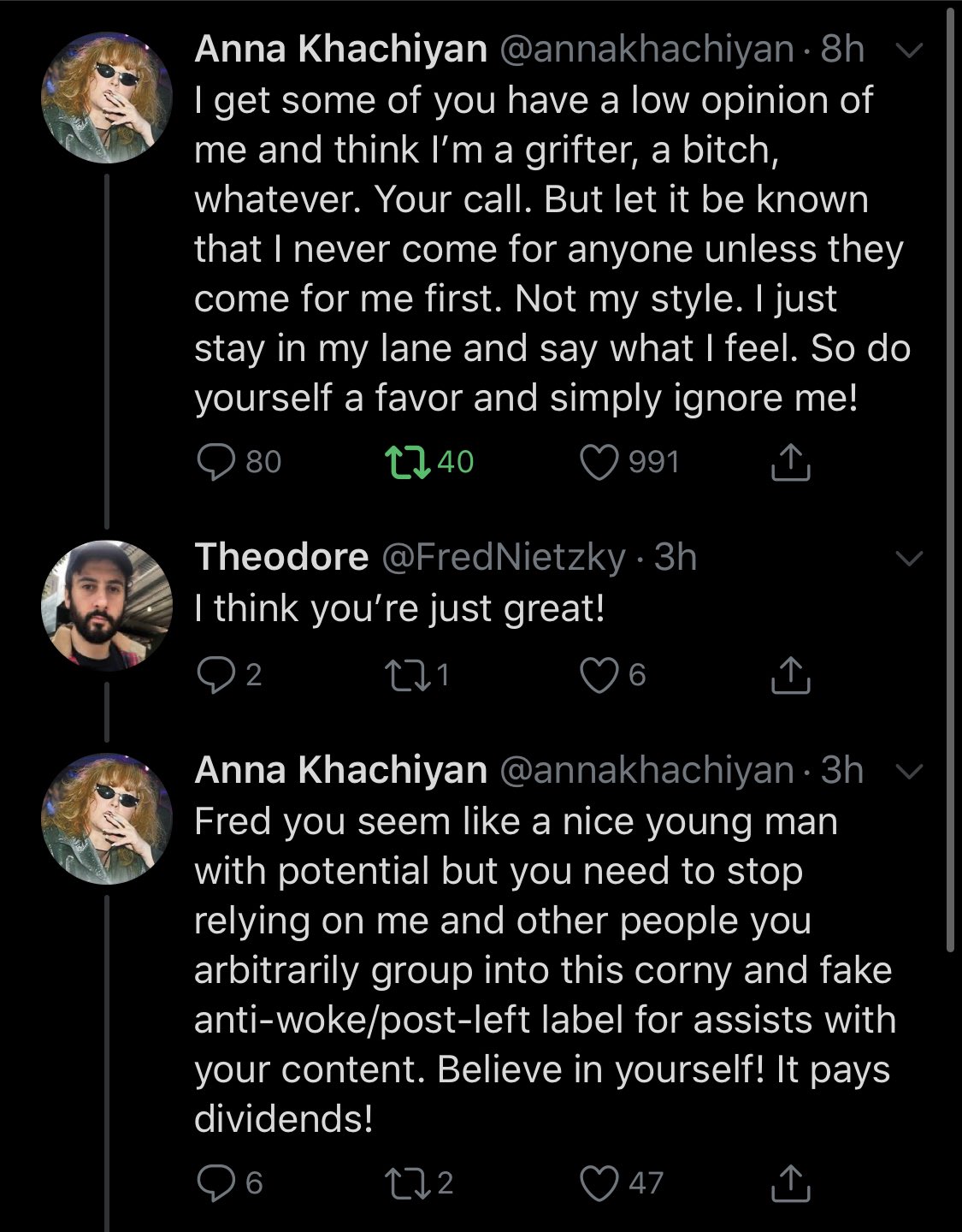Share Theodore's tweet via share icon
962x1232 pixels.
789,676
